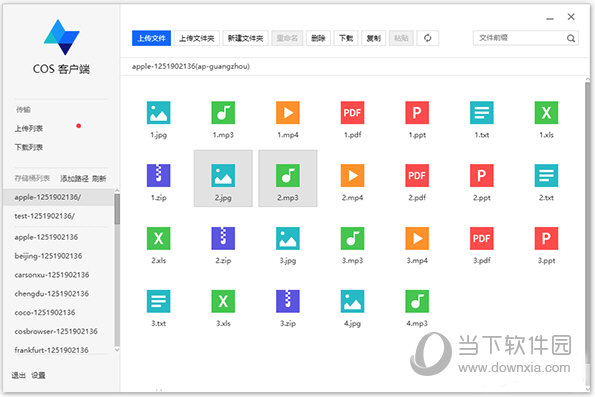
Task: Select the 1.pdf file icon
Action: pyautogui.click(x=352, y=113)
